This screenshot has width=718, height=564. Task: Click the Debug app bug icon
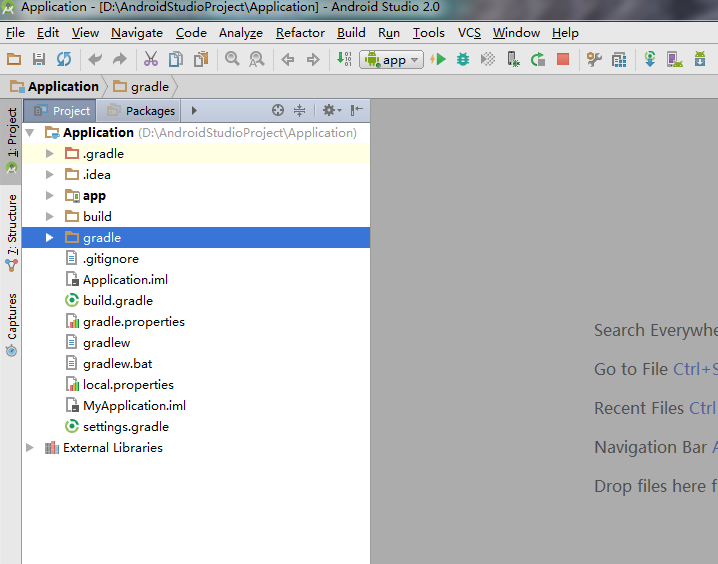pyautogui.click(x=463, y=59)
